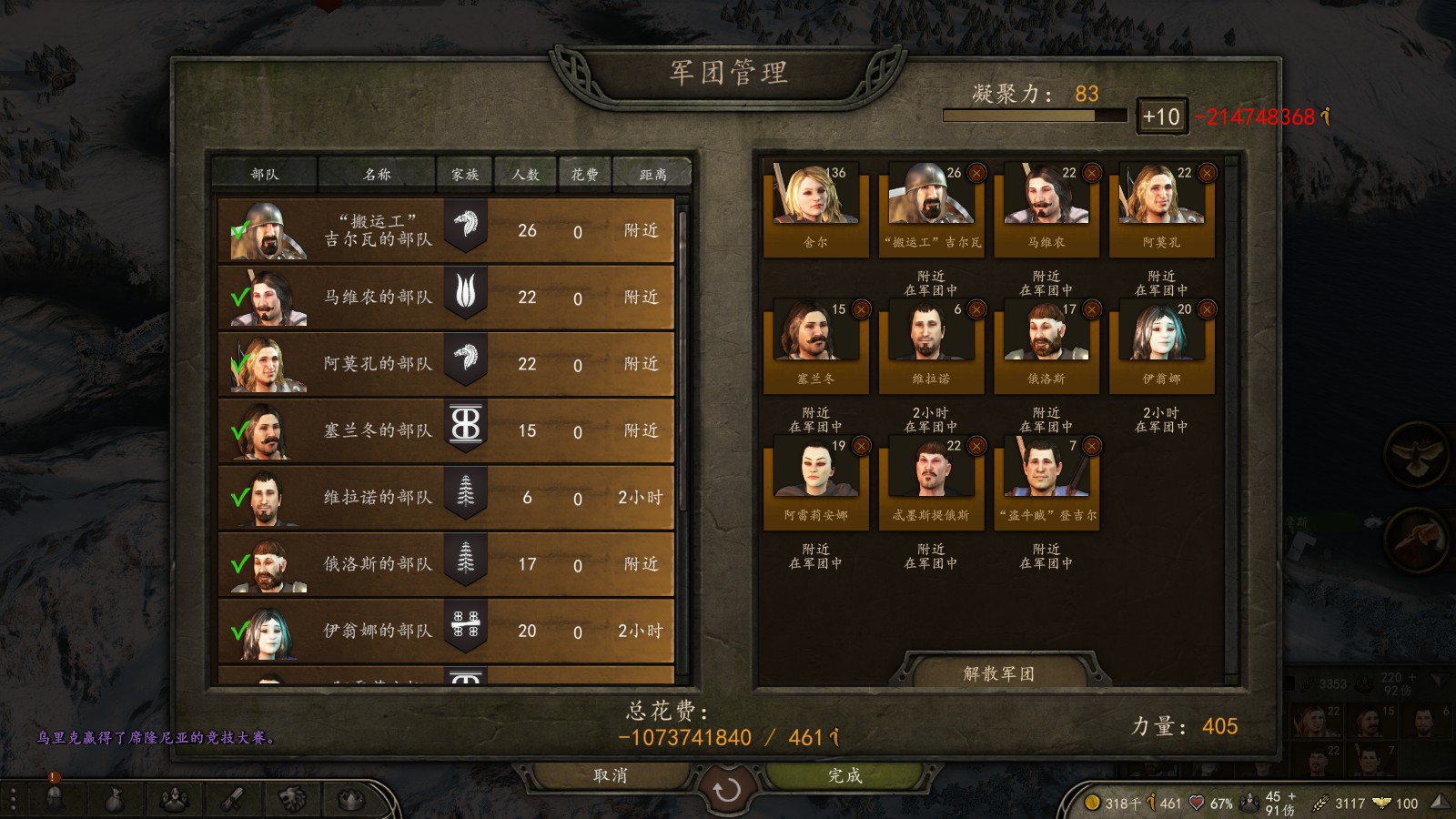This screenshot has width=1456, height=819.
Task: Remove 维拉诺 card using X icon
Action: pos(976,309)
